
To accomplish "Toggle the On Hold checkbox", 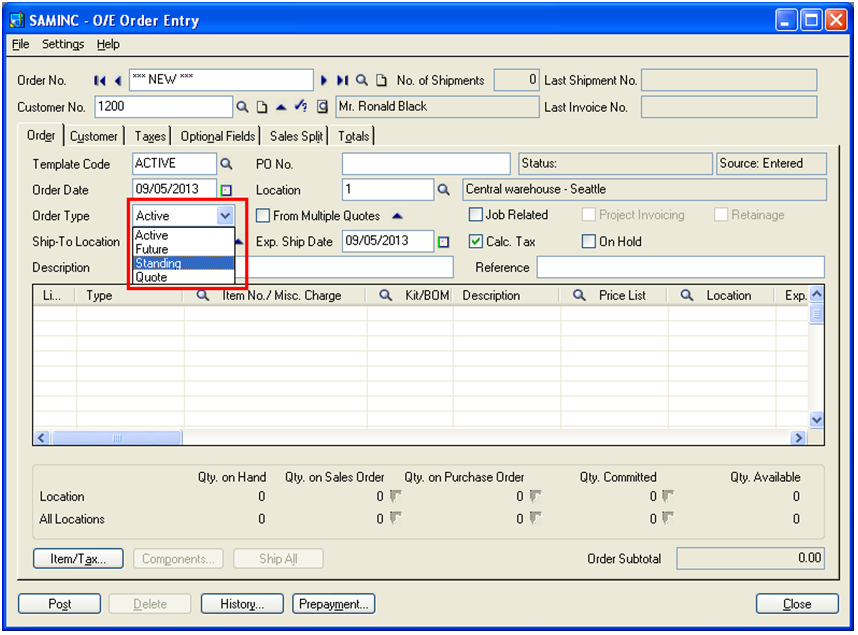I will pyautogui.click(x=589, y=241).
